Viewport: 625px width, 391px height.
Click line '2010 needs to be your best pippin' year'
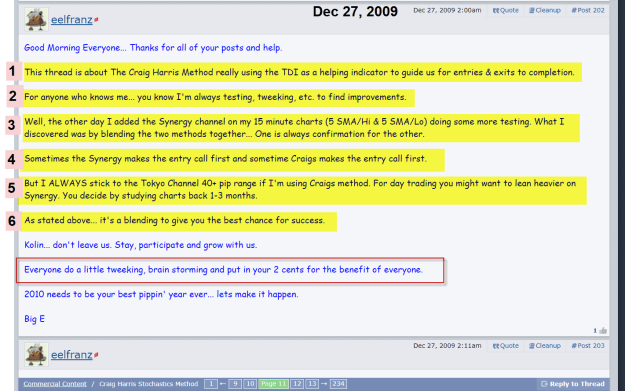point(161,294)
